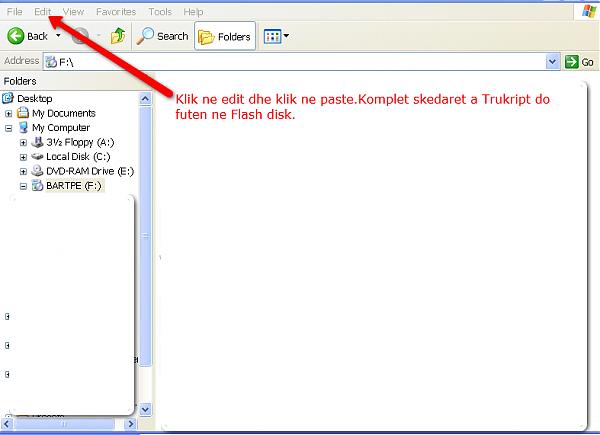Click the floppy drive icon
Image resolution: width=600 pixels, height=435 pixels.
point(37,142)
